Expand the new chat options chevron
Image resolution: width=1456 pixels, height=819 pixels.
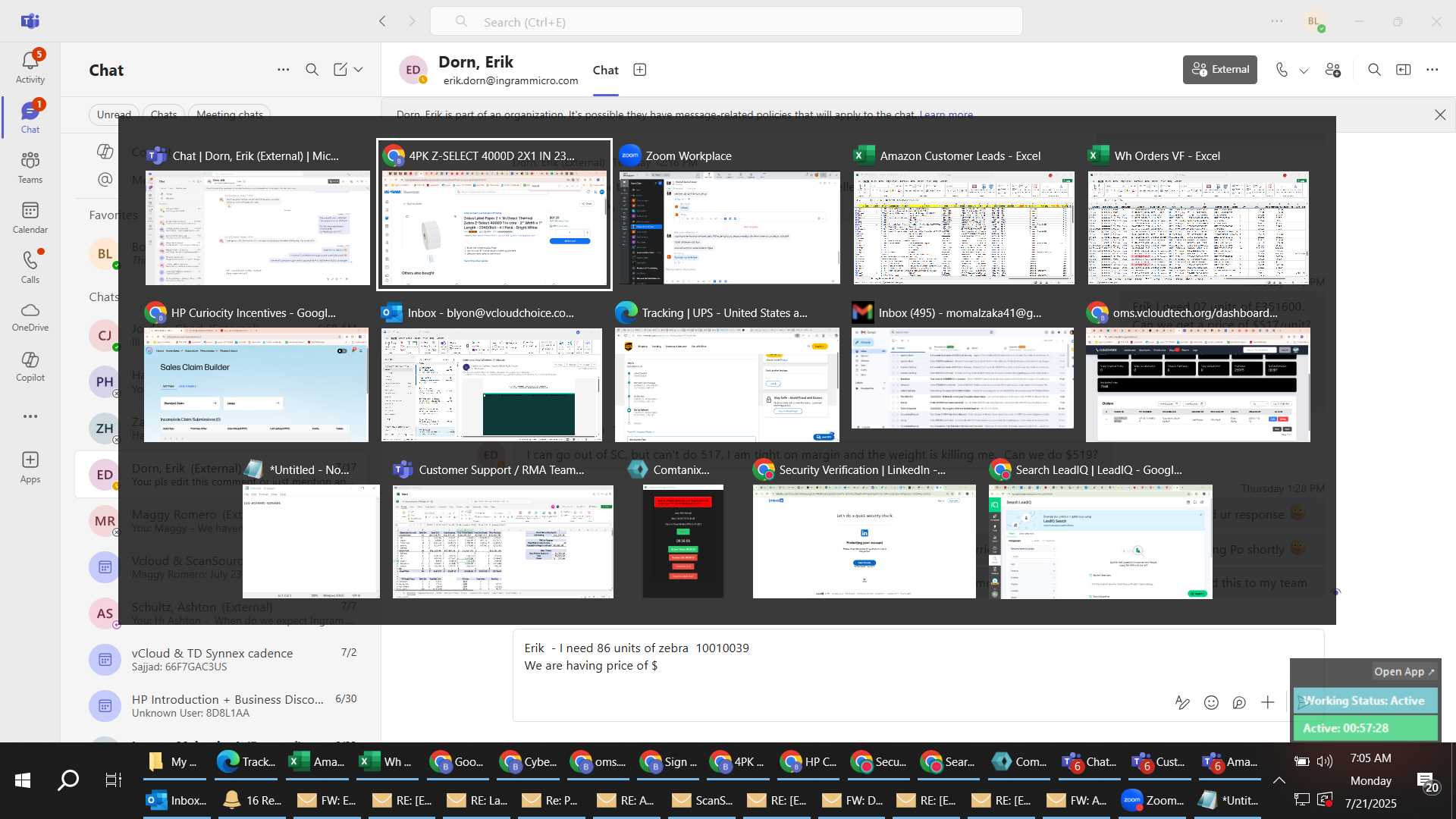click(359, 70)
